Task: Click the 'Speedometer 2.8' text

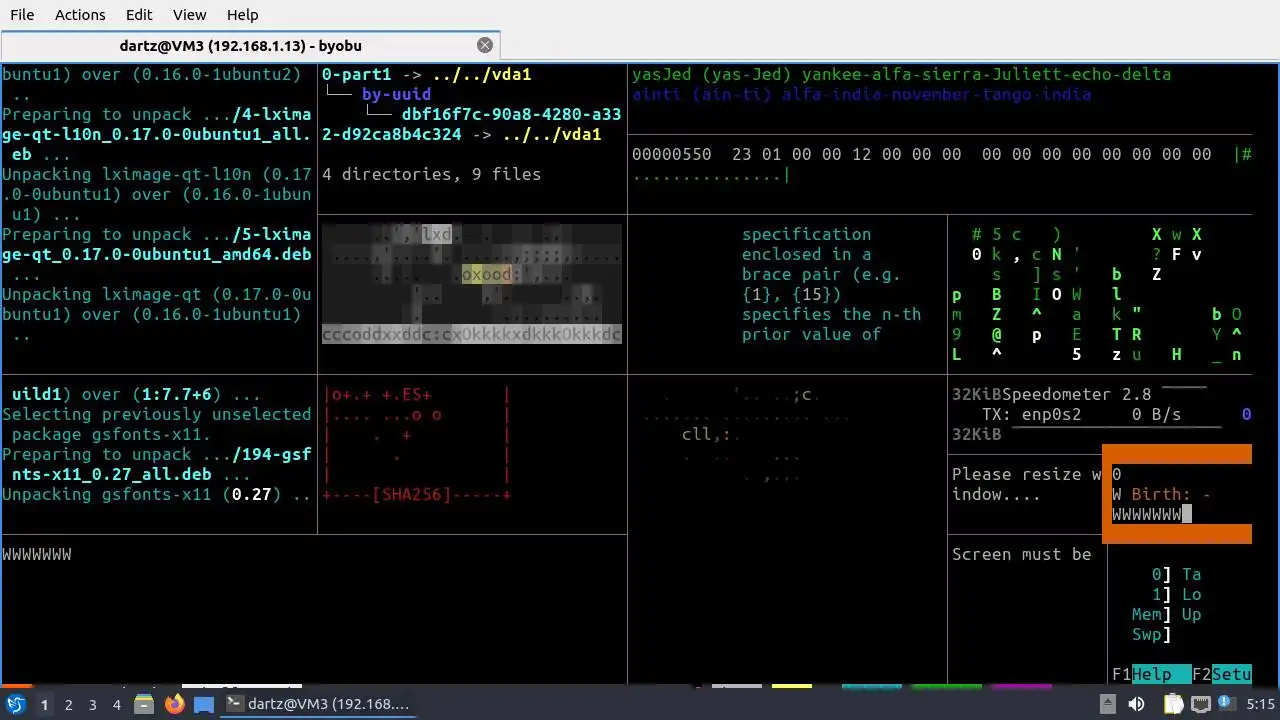Action: [x=1077, y=394]
